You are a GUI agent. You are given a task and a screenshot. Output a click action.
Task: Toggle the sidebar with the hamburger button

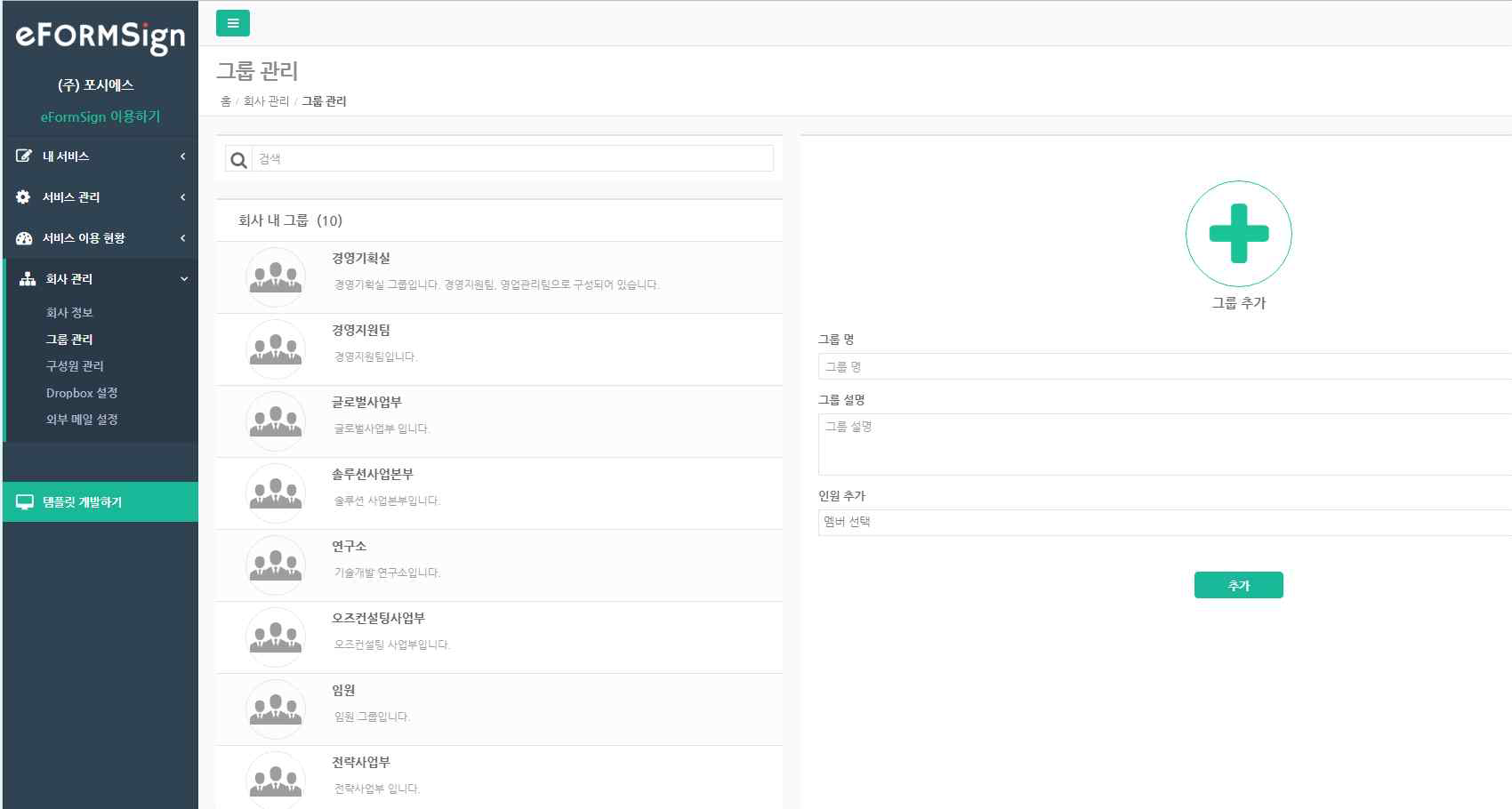(232, 23)
